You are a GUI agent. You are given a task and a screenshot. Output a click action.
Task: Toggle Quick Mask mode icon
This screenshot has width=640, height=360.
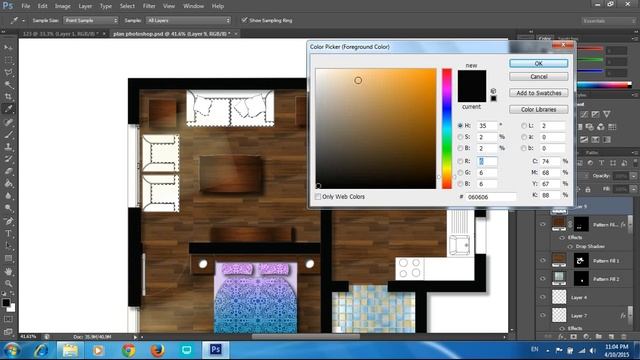pyautogui.click(x=8, y=319)
